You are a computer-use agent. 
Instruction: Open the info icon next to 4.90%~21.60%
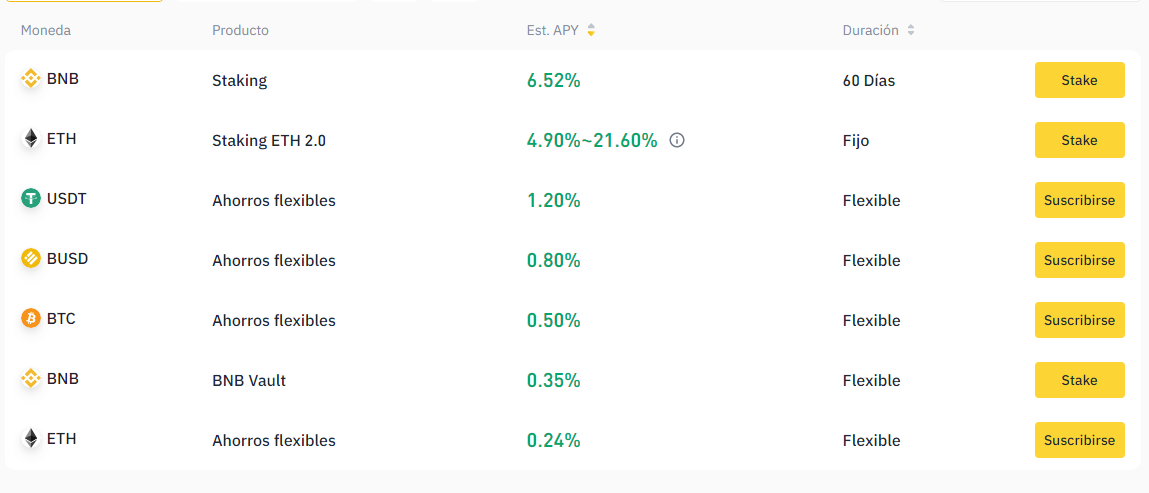677,140
